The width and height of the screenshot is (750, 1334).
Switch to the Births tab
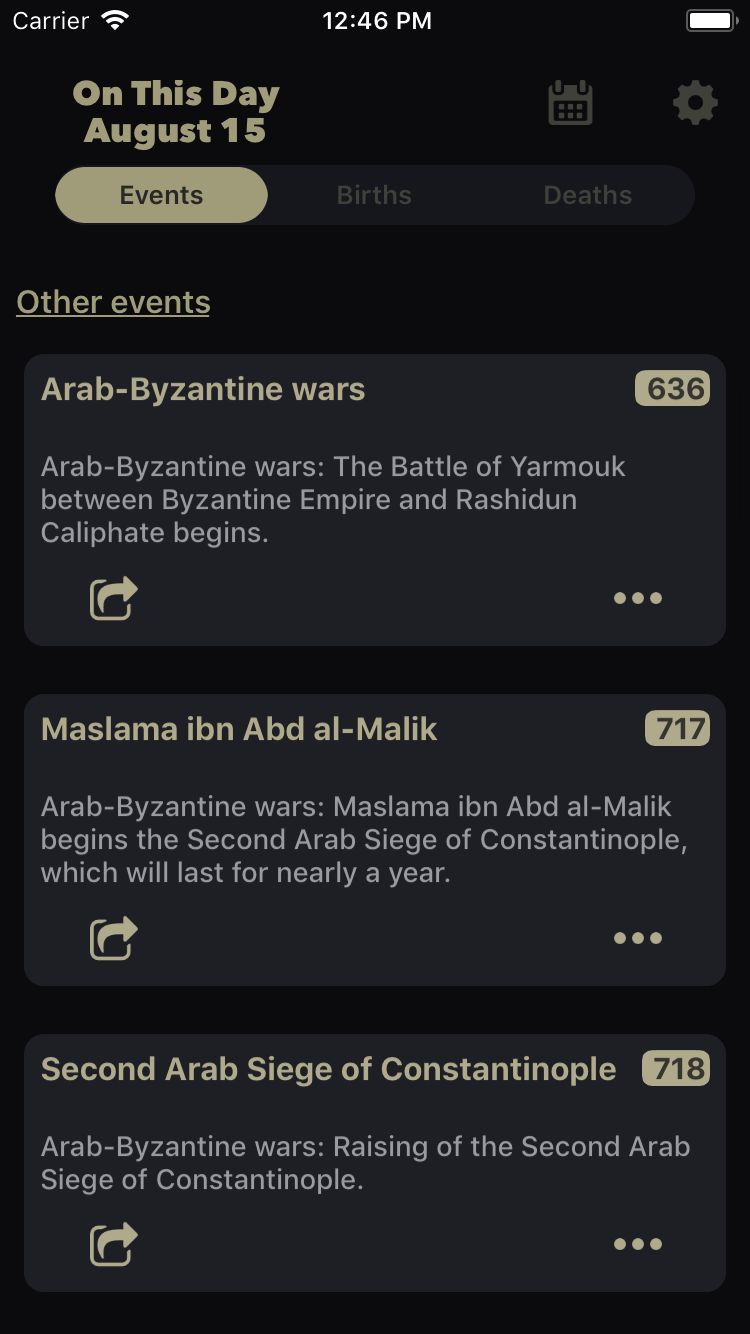(374, 195)
